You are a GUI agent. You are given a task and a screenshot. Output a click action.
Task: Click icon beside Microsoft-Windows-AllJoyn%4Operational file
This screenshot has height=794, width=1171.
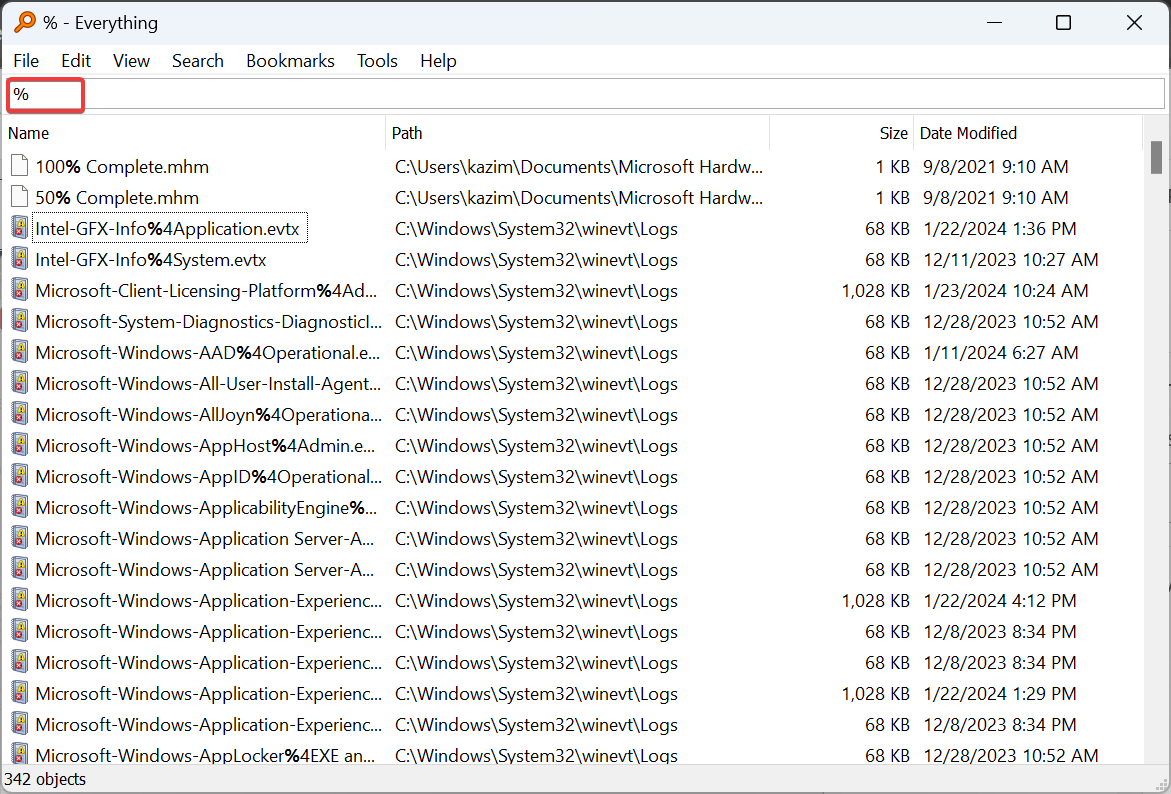(x=20, y=414)
